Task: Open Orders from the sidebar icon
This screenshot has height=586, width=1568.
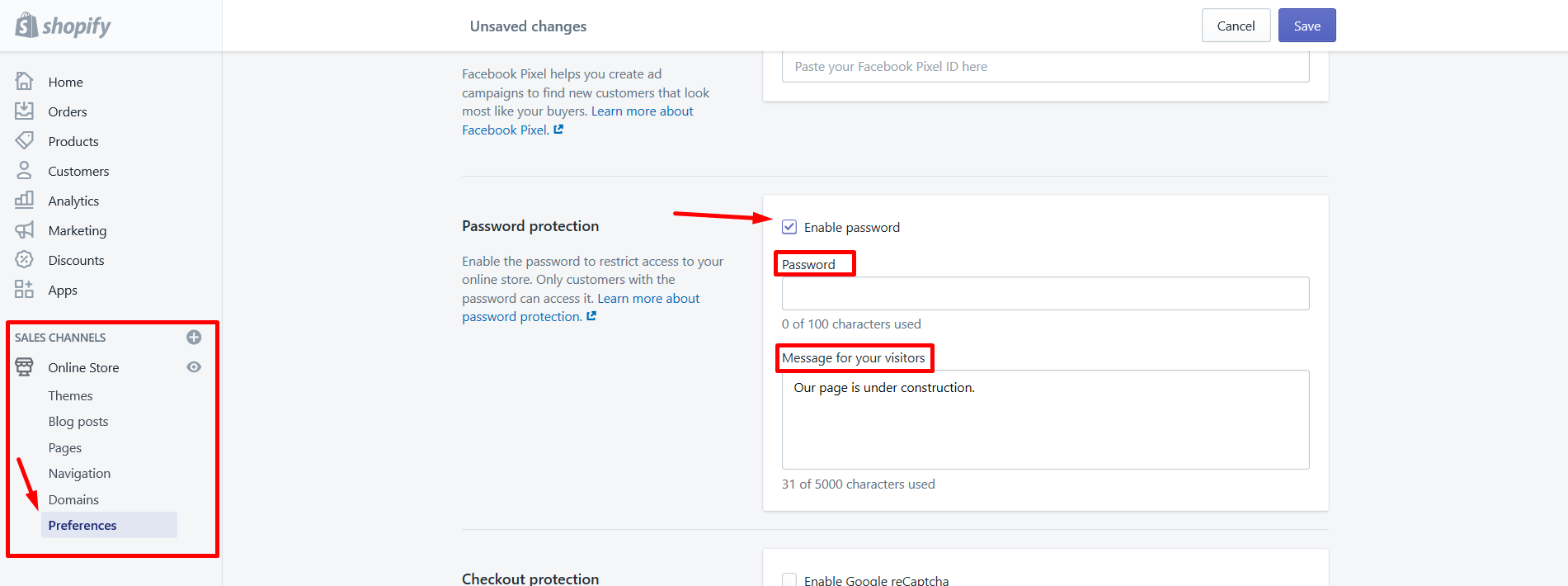Action: click(x=25, y=111)
